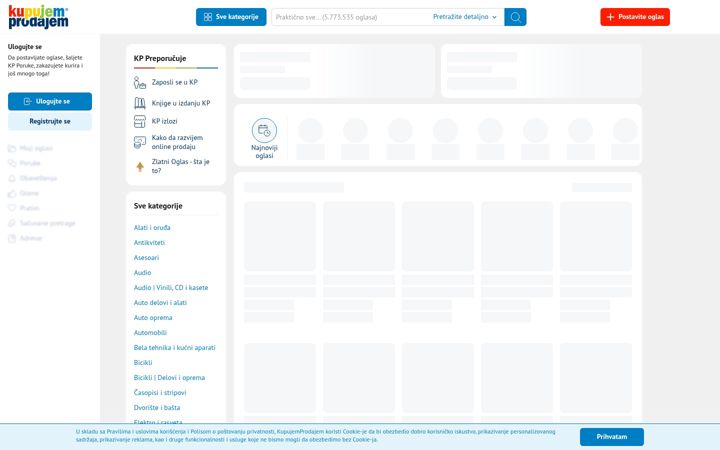
Task: Select Bicikli | Delovi i oprema category
Action: point(169,377)
